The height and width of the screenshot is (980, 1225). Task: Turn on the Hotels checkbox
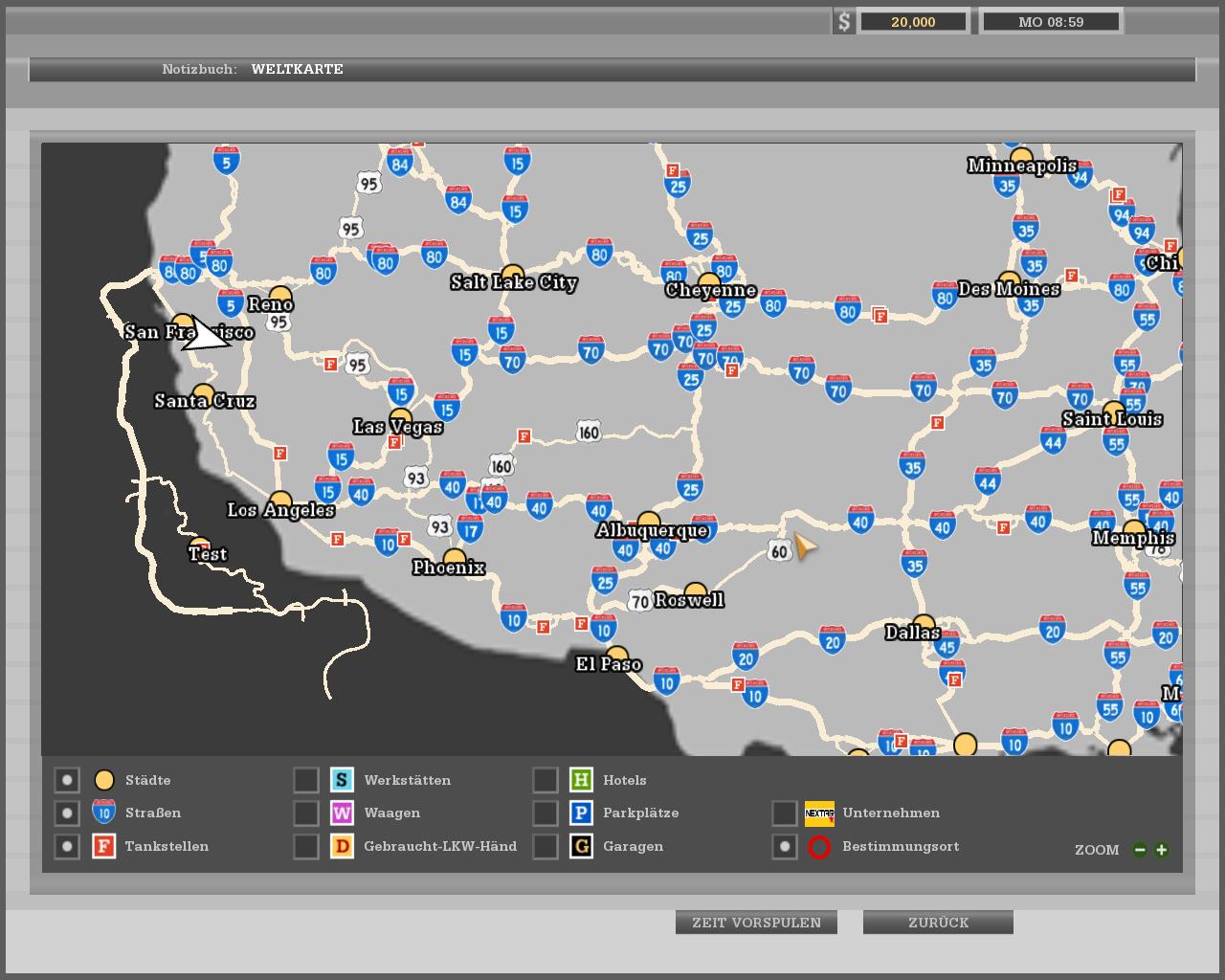[x=546, y=780]
